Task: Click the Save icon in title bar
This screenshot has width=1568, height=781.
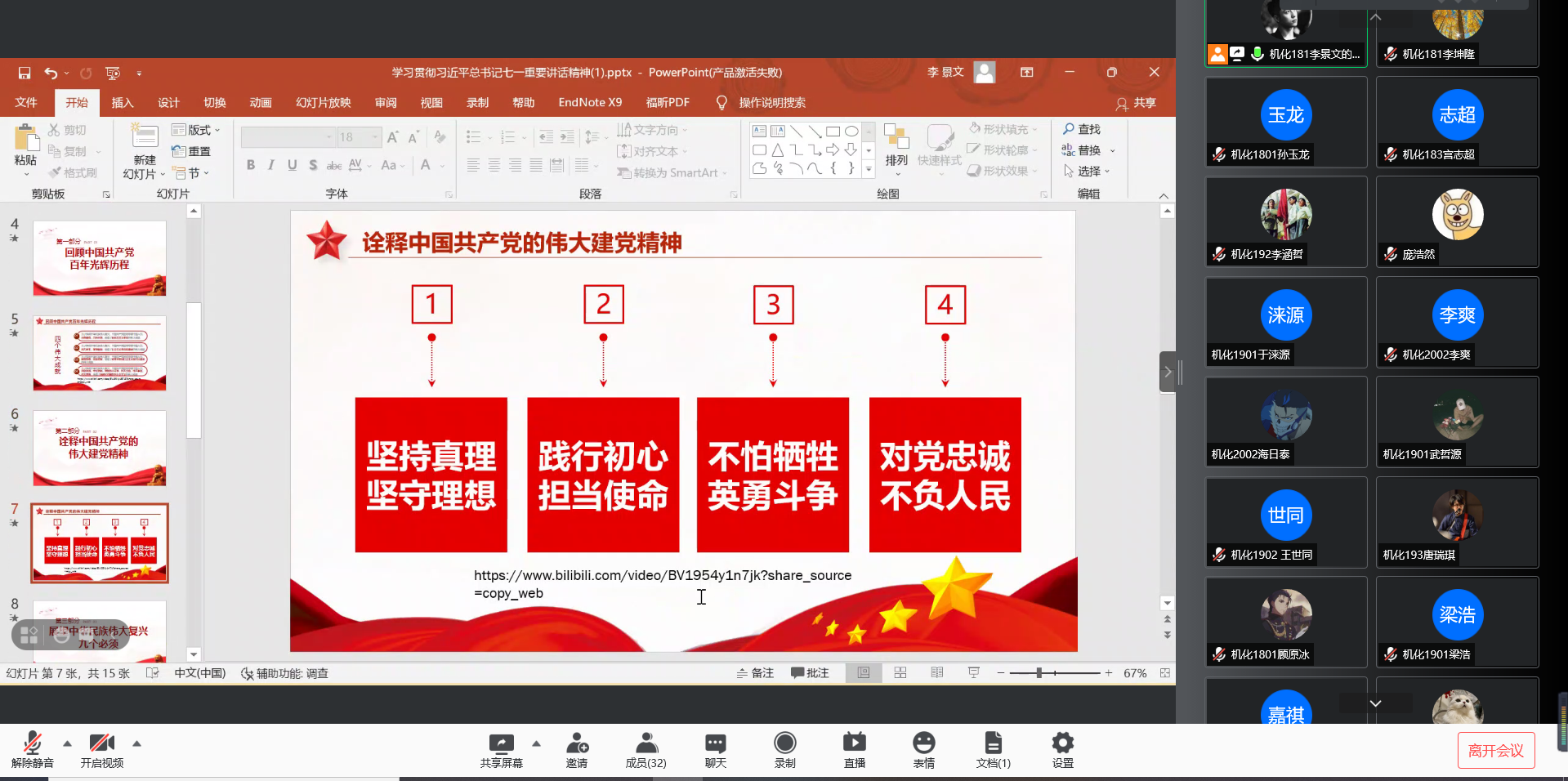Action: point(25,73)
